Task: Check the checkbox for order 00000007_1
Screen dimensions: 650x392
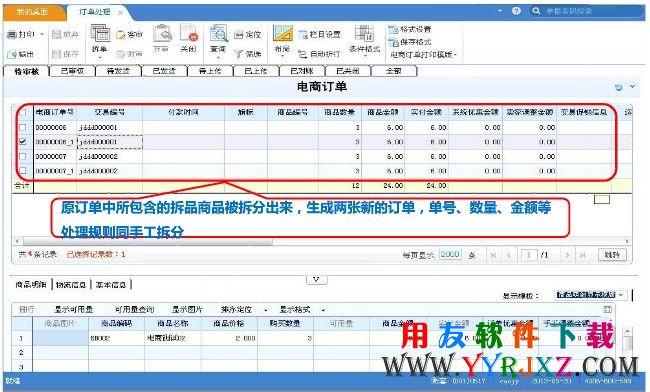Action: (23, 171)
